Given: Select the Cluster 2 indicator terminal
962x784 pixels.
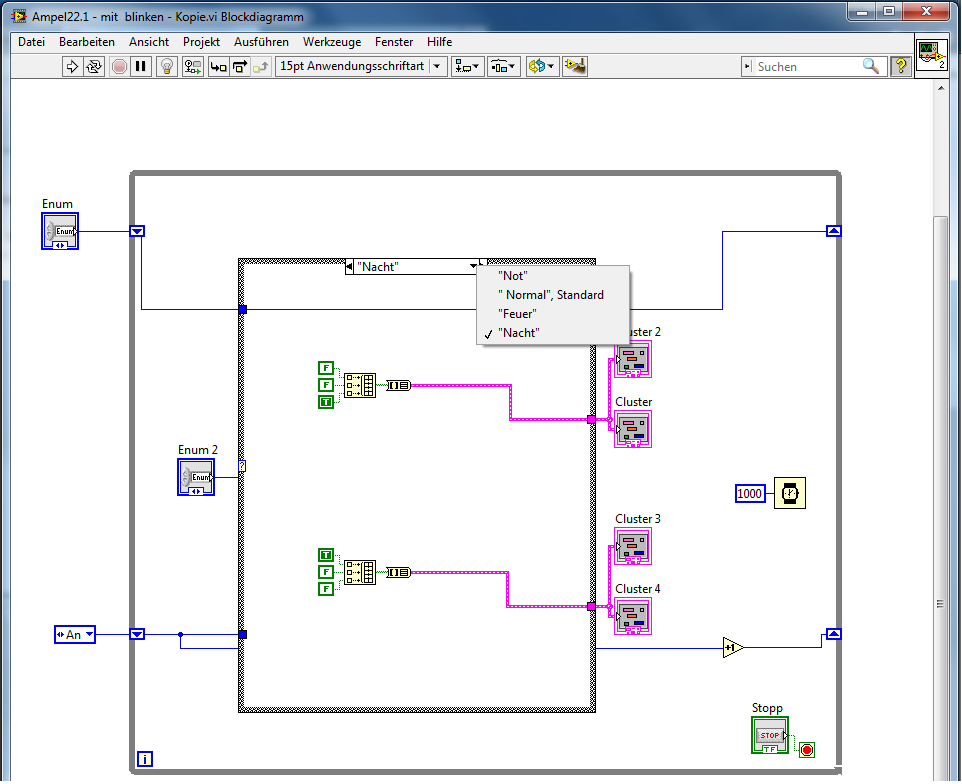Looking at the screenshot, I should click(633, 359).
